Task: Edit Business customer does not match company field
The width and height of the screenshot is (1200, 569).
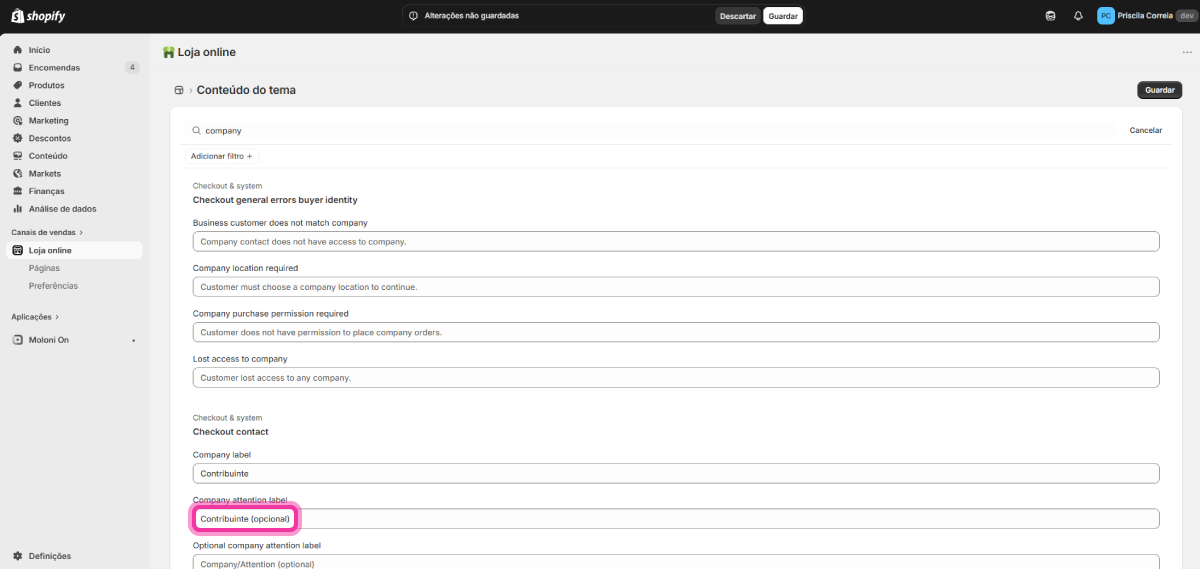Action: coord(676,241)
